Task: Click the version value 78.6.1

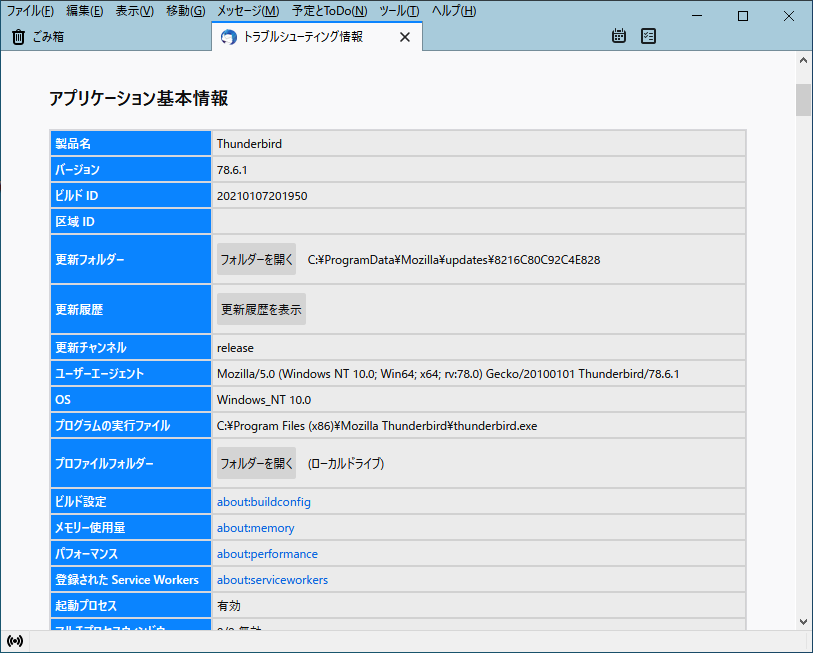Action: (x=232, y=170)
